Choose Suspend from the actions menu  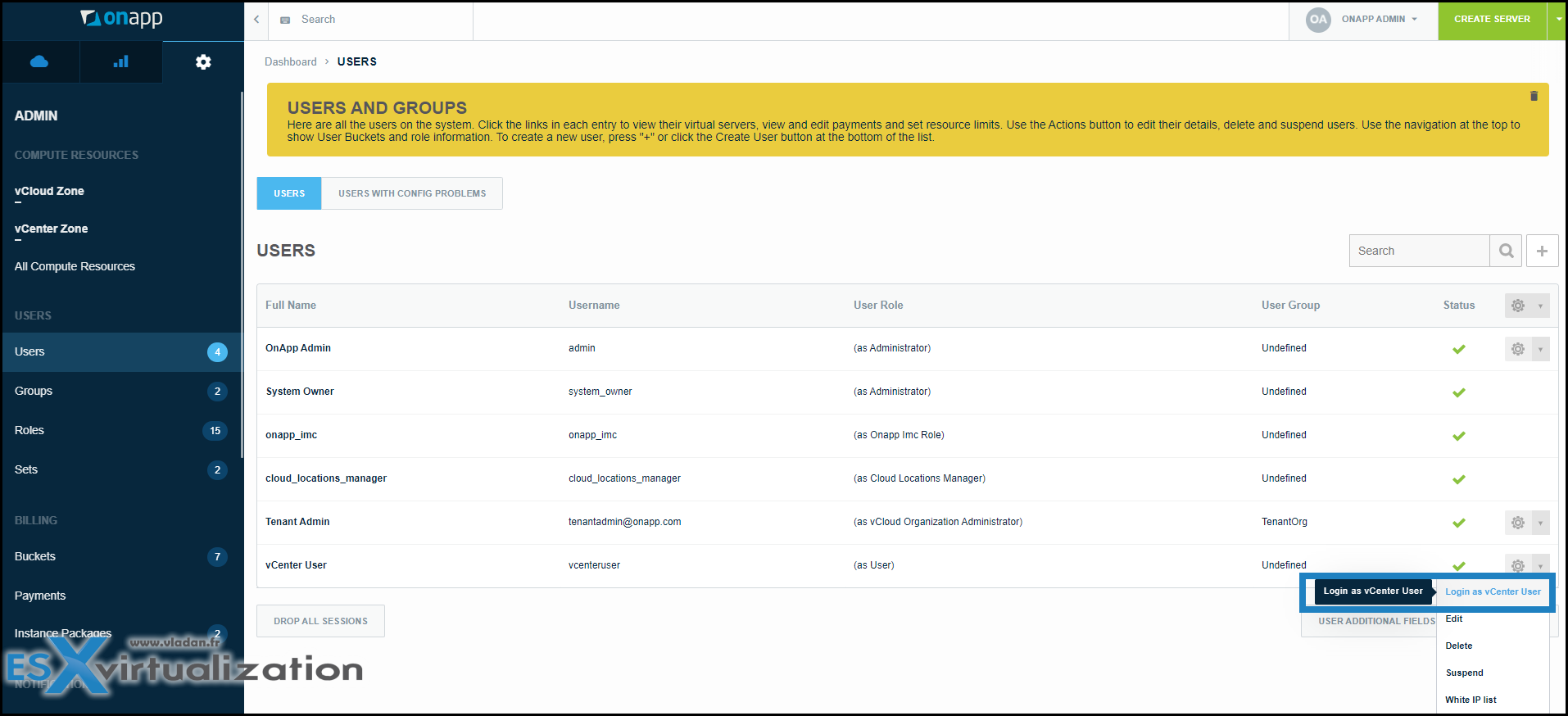pos(1464,673)
